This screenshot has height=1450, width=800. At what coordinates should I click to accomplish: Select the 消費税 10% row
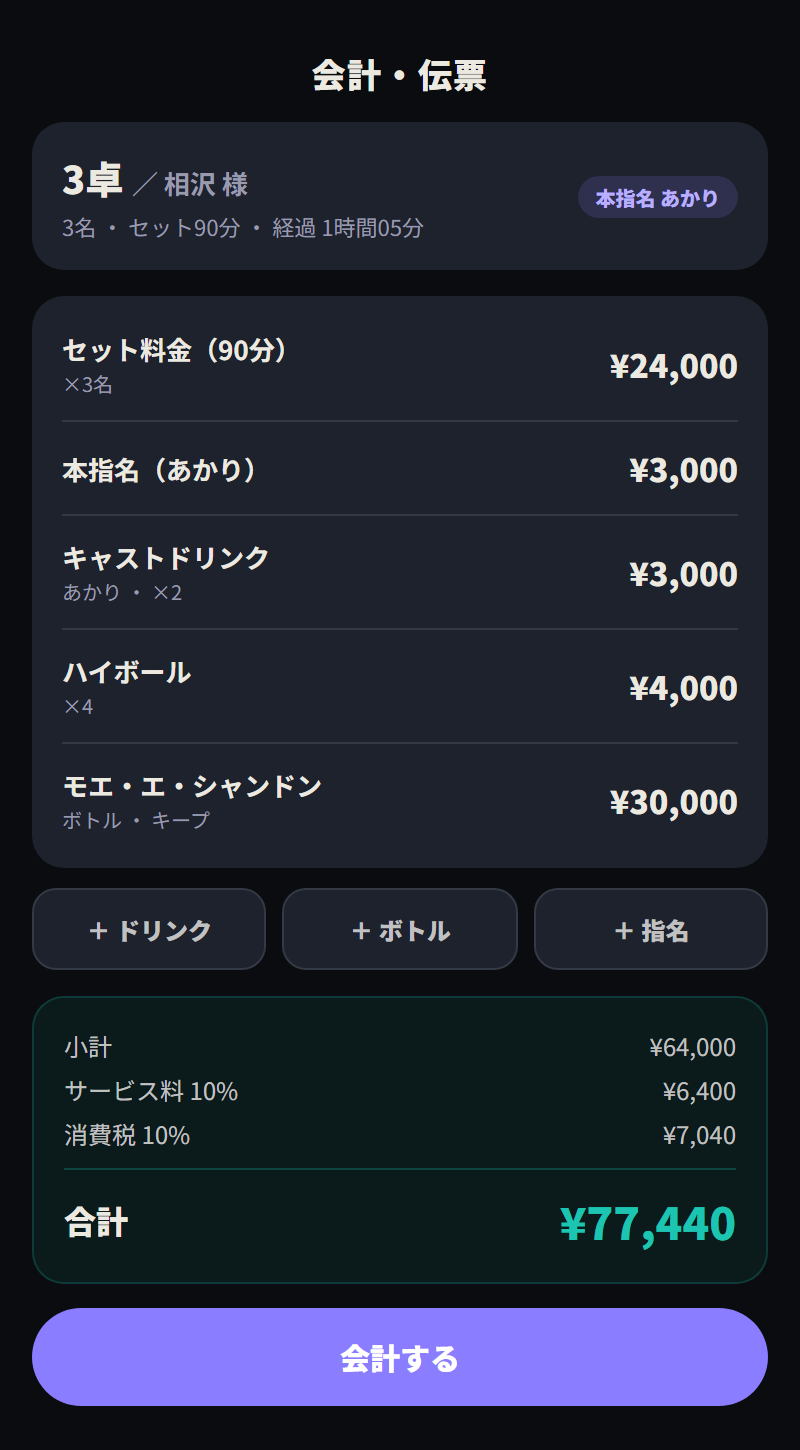(x=400, y=1135)
